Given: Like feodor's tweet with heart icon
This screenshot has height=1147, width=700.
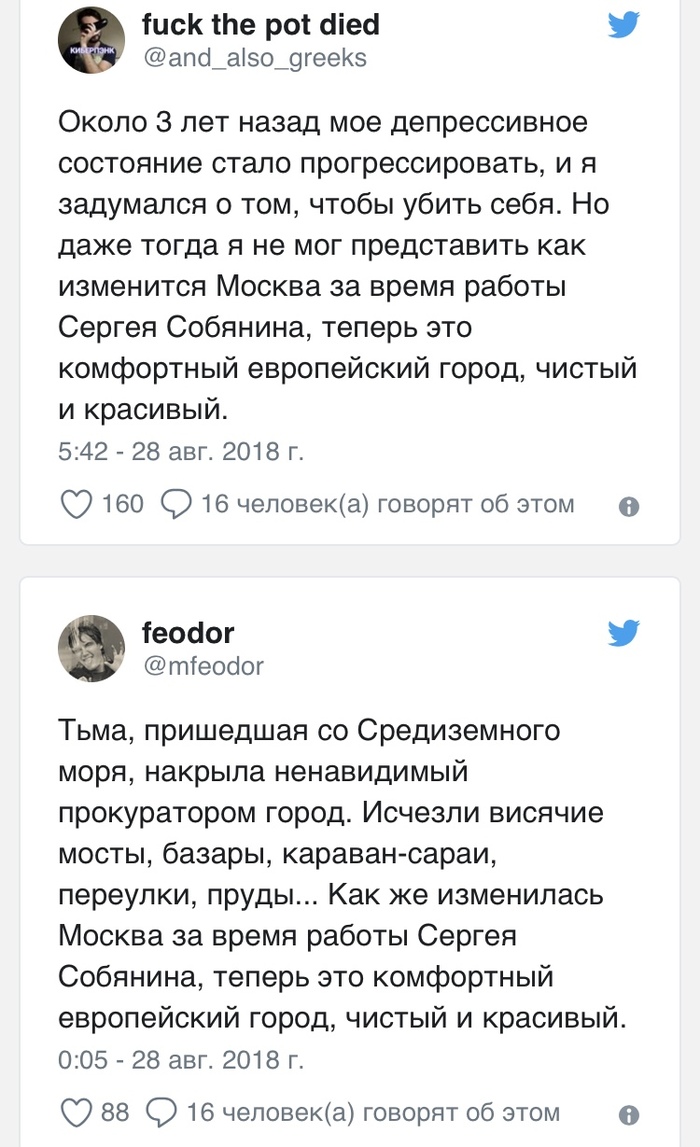Looking at the screenshot, I should pyautogui.click(x=77, y=1112).
